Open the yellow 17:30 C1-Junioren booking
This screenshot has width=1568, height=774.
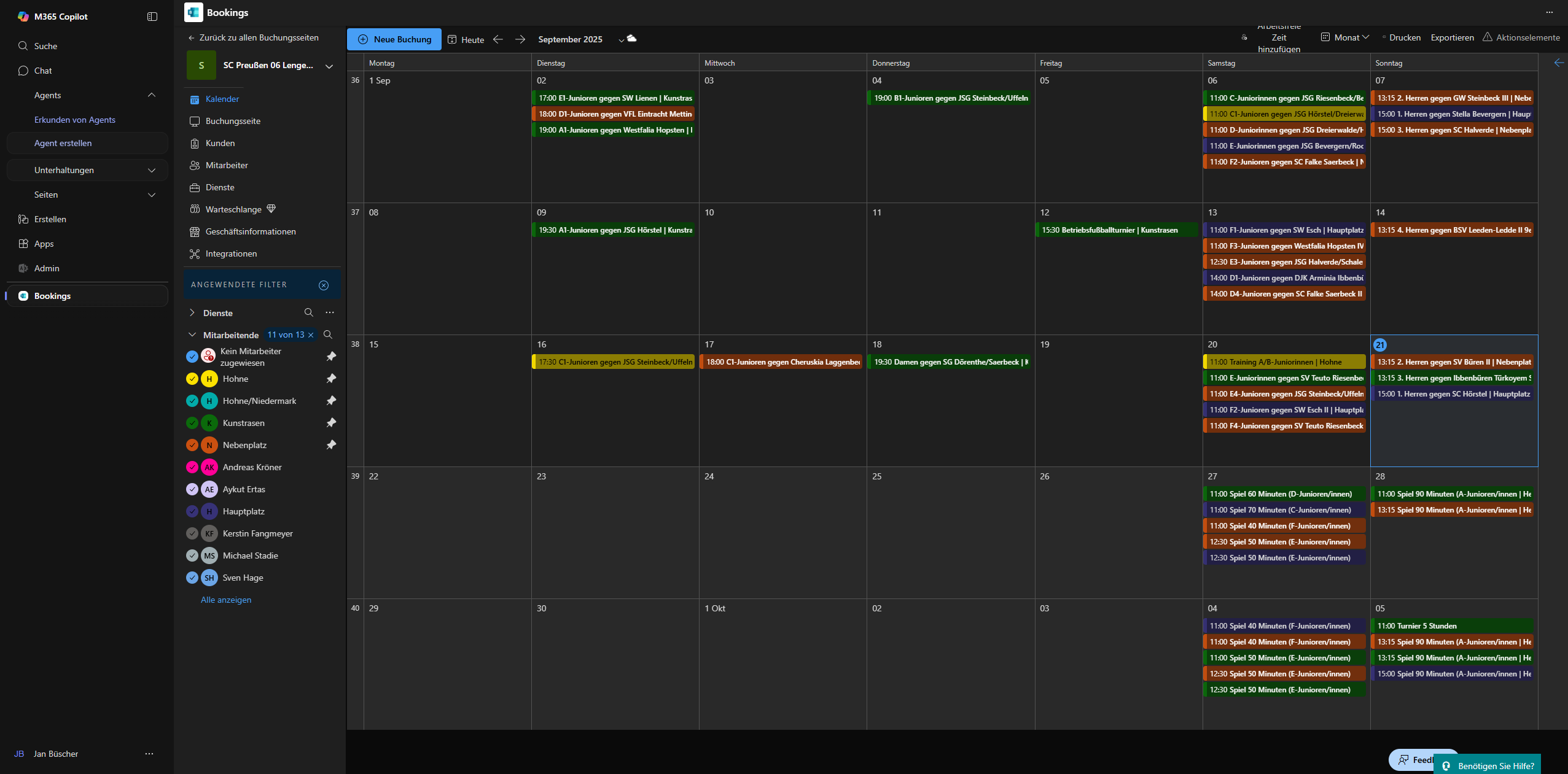point(614,362)
